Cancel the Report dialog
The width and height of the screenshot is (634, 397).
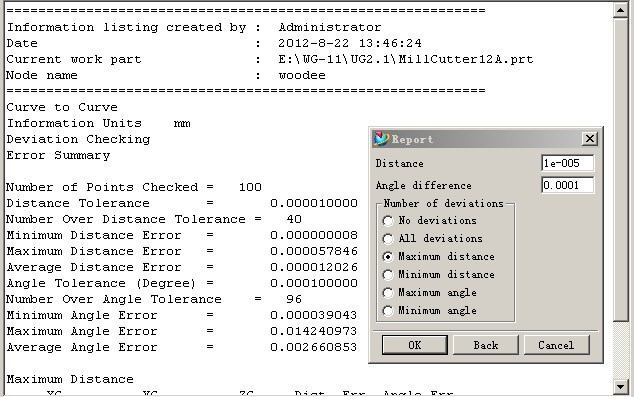pyautogui.click(x=556, y=345)
